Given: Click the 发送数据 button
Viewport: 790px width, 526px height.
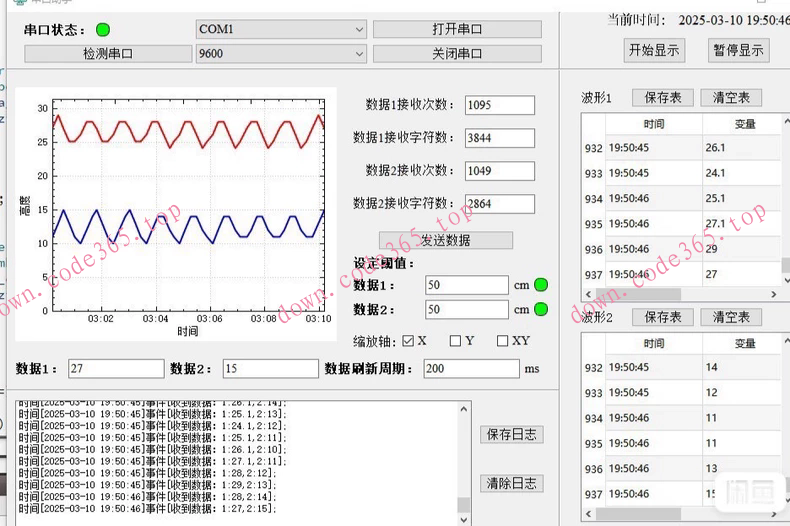Looking at the screenshot, I should [445, 240].
